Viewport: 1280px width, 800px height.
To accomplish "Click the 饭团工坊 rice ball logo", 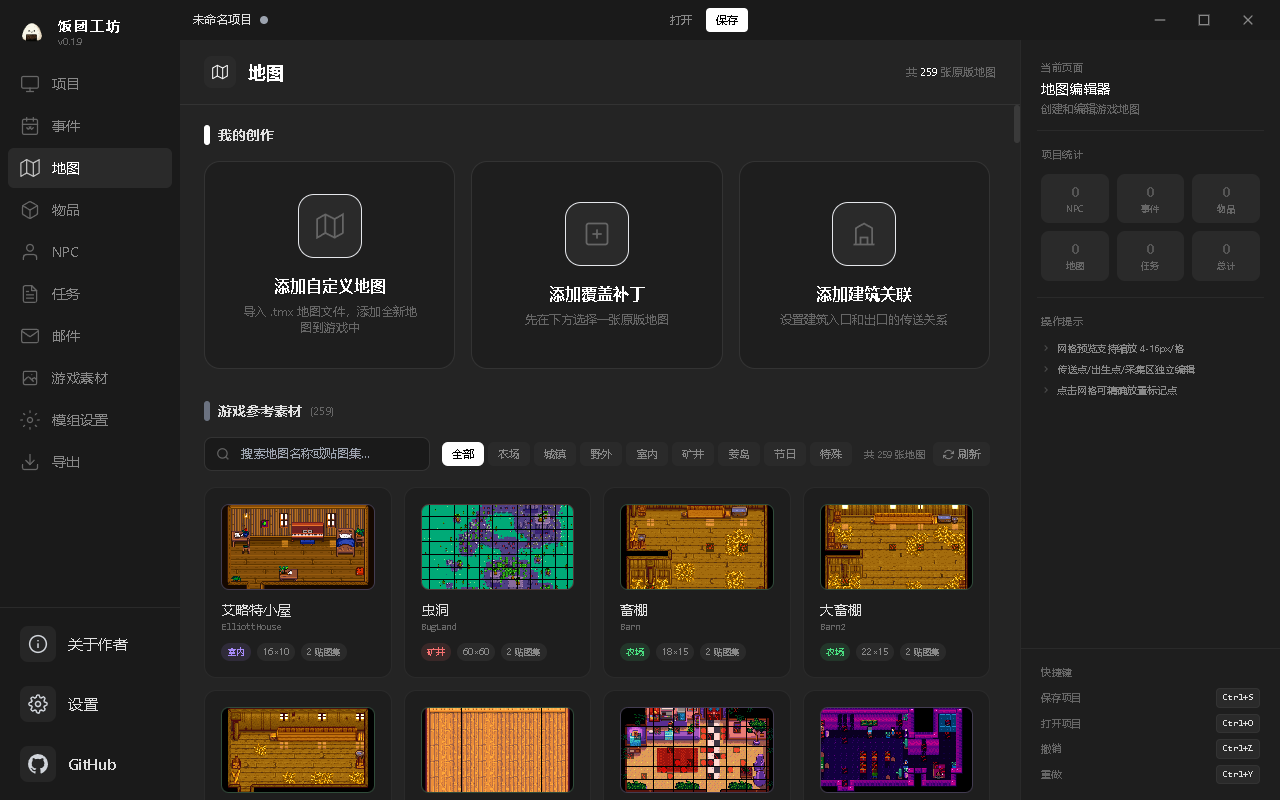I will click(x=32, y=32).
